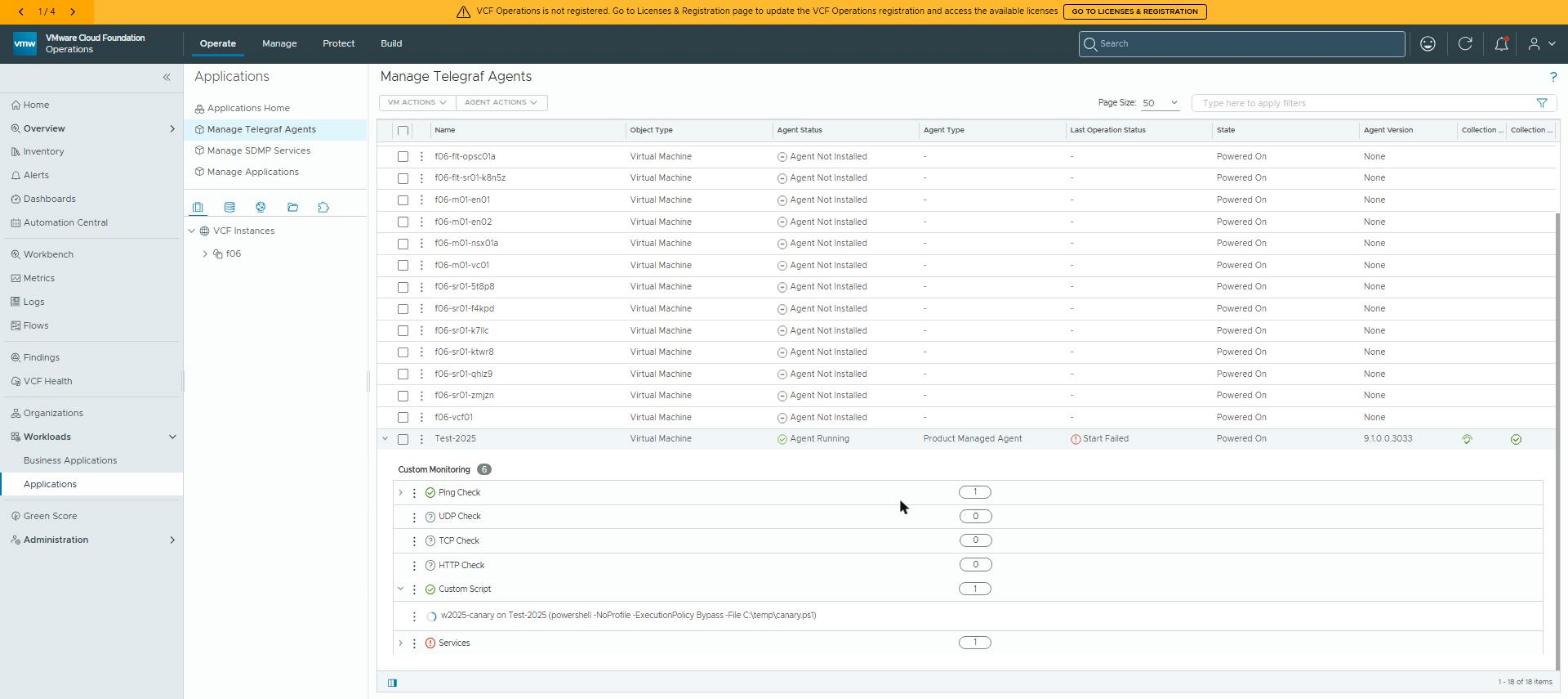Click the refresh icon in header

[x=1465, y=44]
